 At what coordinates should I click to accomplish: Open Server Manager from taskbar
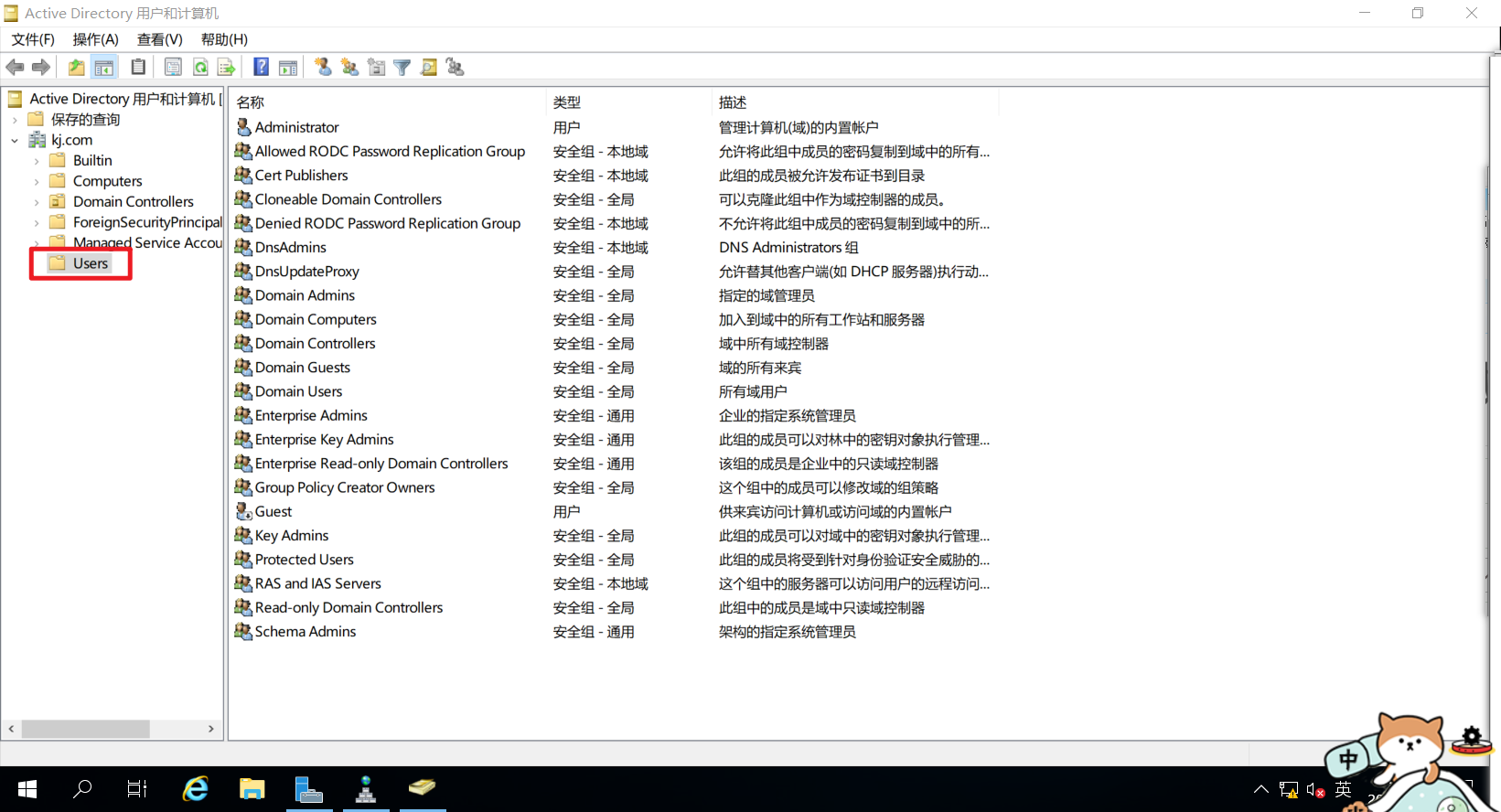coord(309,788)
